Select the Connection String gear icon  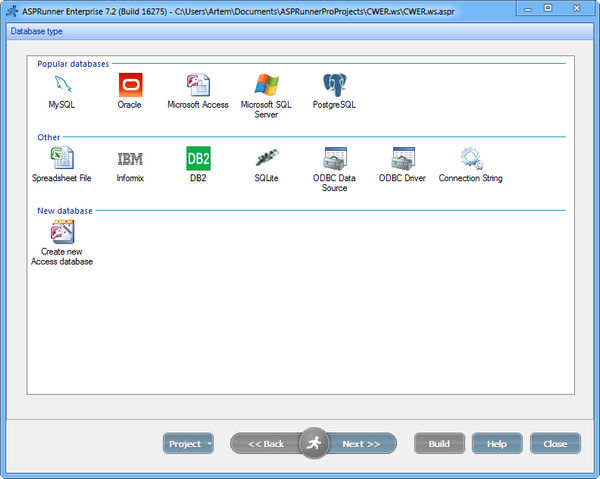[x=470, y=159]
